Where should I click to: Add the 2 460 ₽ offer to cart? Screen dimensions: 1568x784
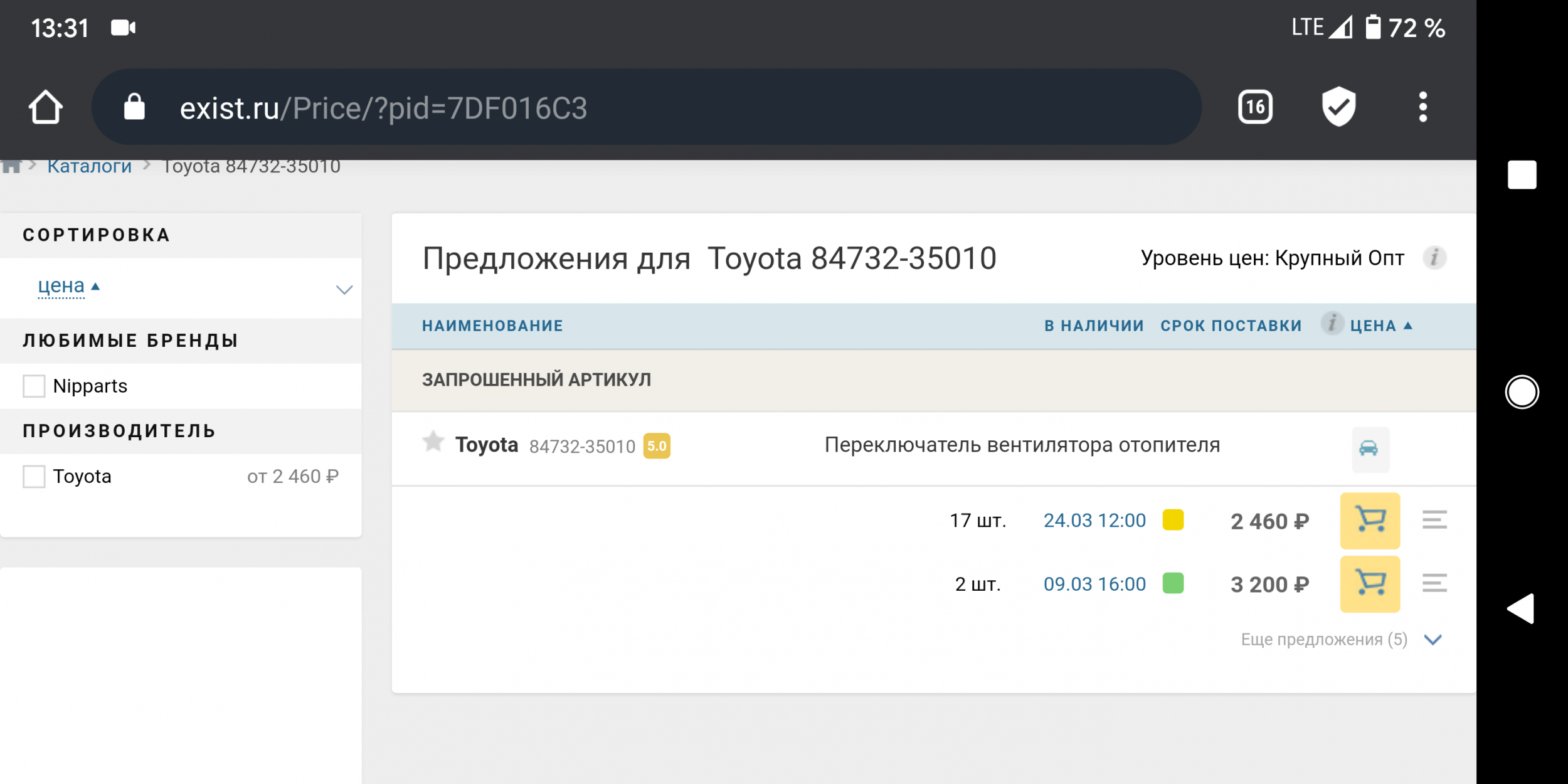click(1370, 521)
